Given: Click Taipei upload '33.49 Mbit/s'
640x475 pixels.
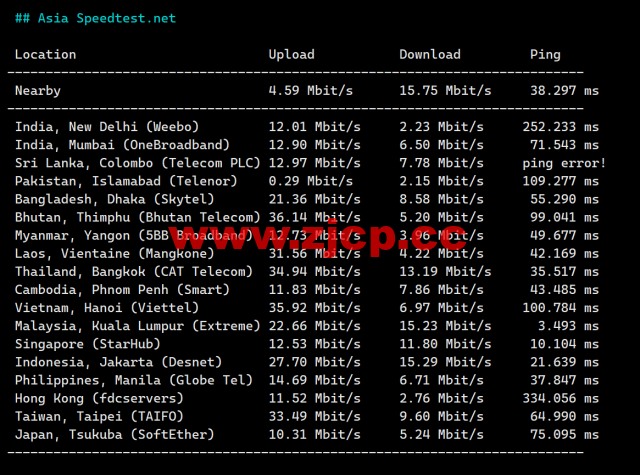Looking at the screenshot, I should point(315,417).
